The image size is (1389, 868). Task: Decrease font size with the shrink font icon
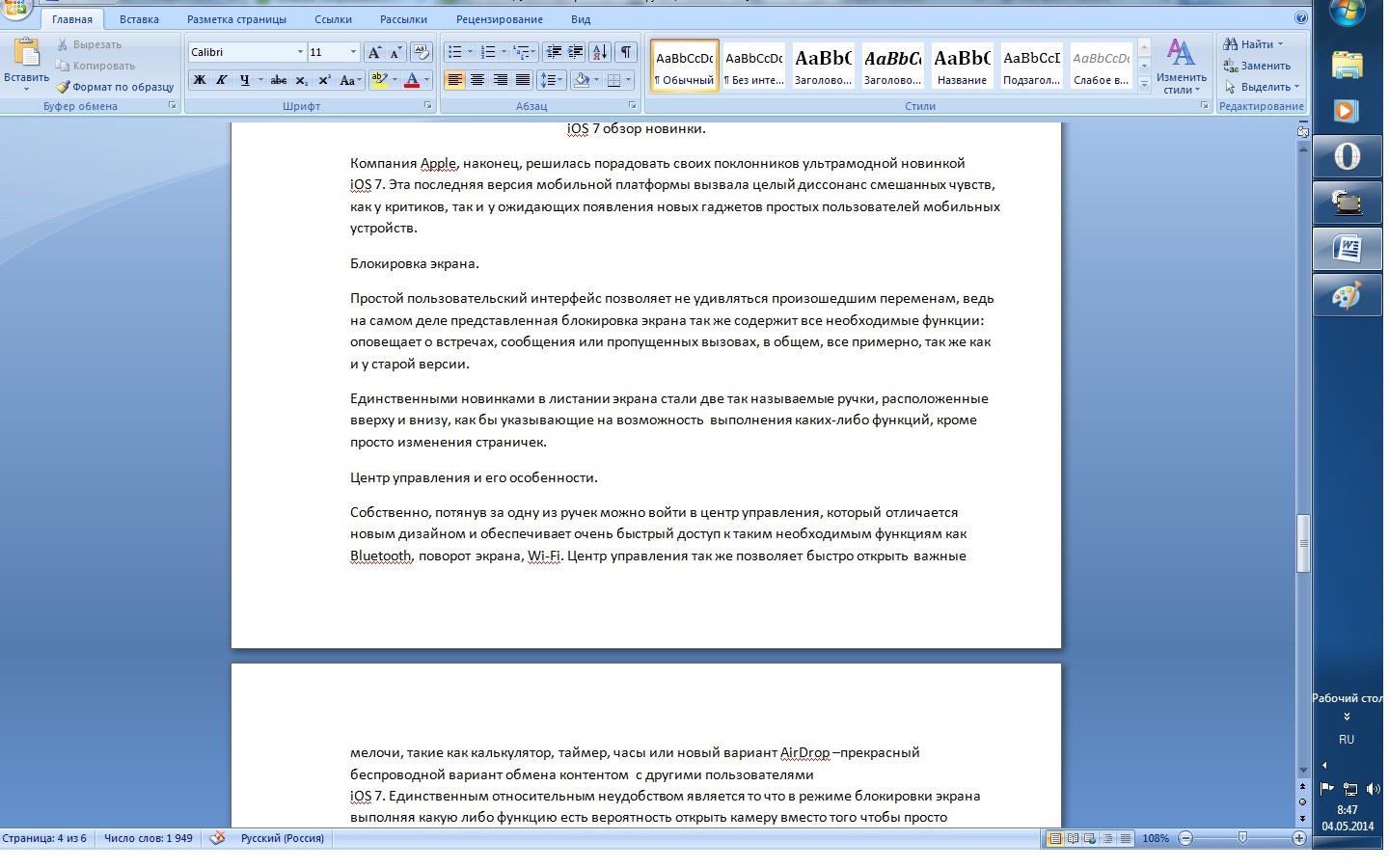[396, 52]
